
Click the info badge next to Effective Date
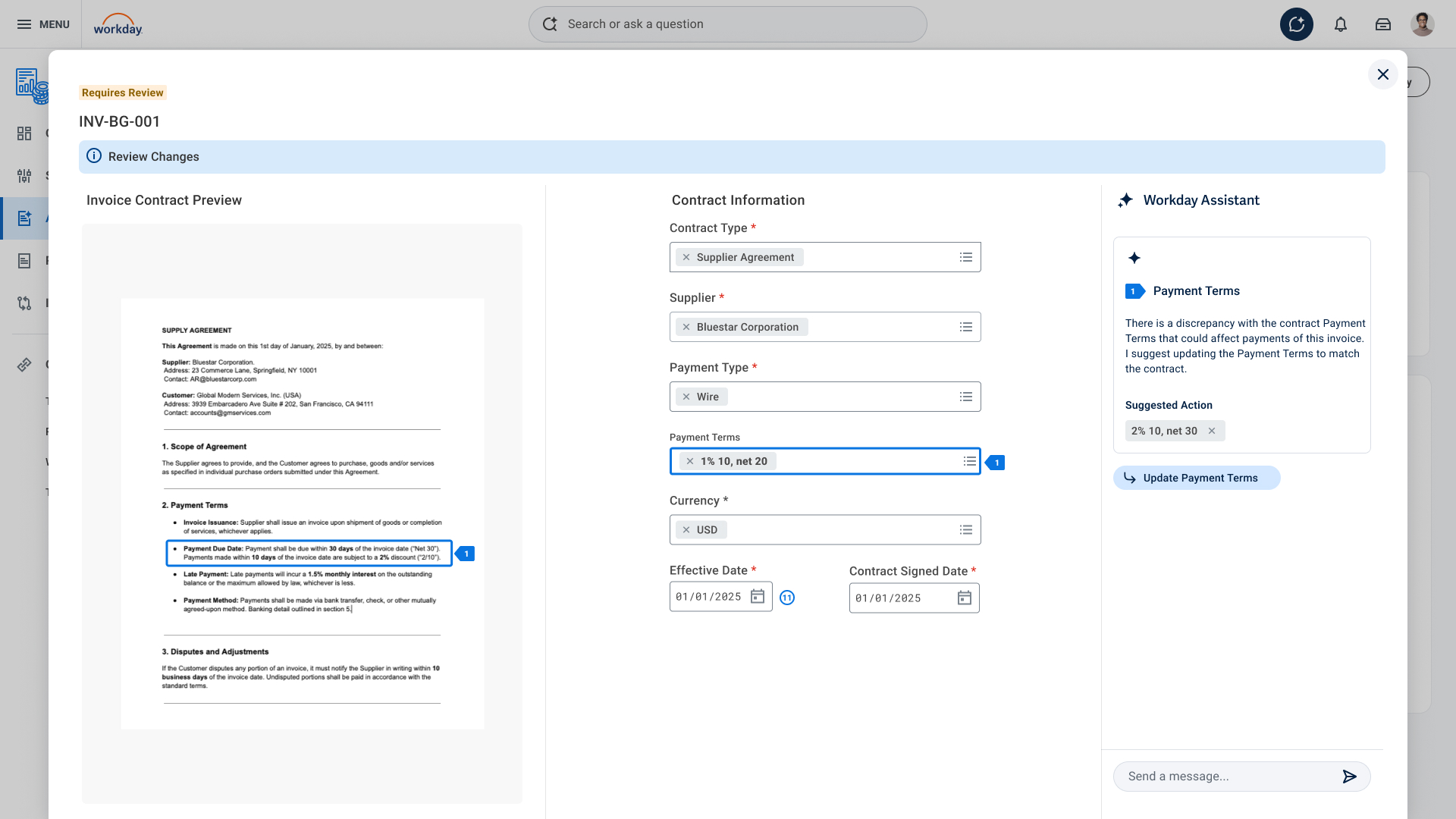pyautogui.click(x=787, y=598)
